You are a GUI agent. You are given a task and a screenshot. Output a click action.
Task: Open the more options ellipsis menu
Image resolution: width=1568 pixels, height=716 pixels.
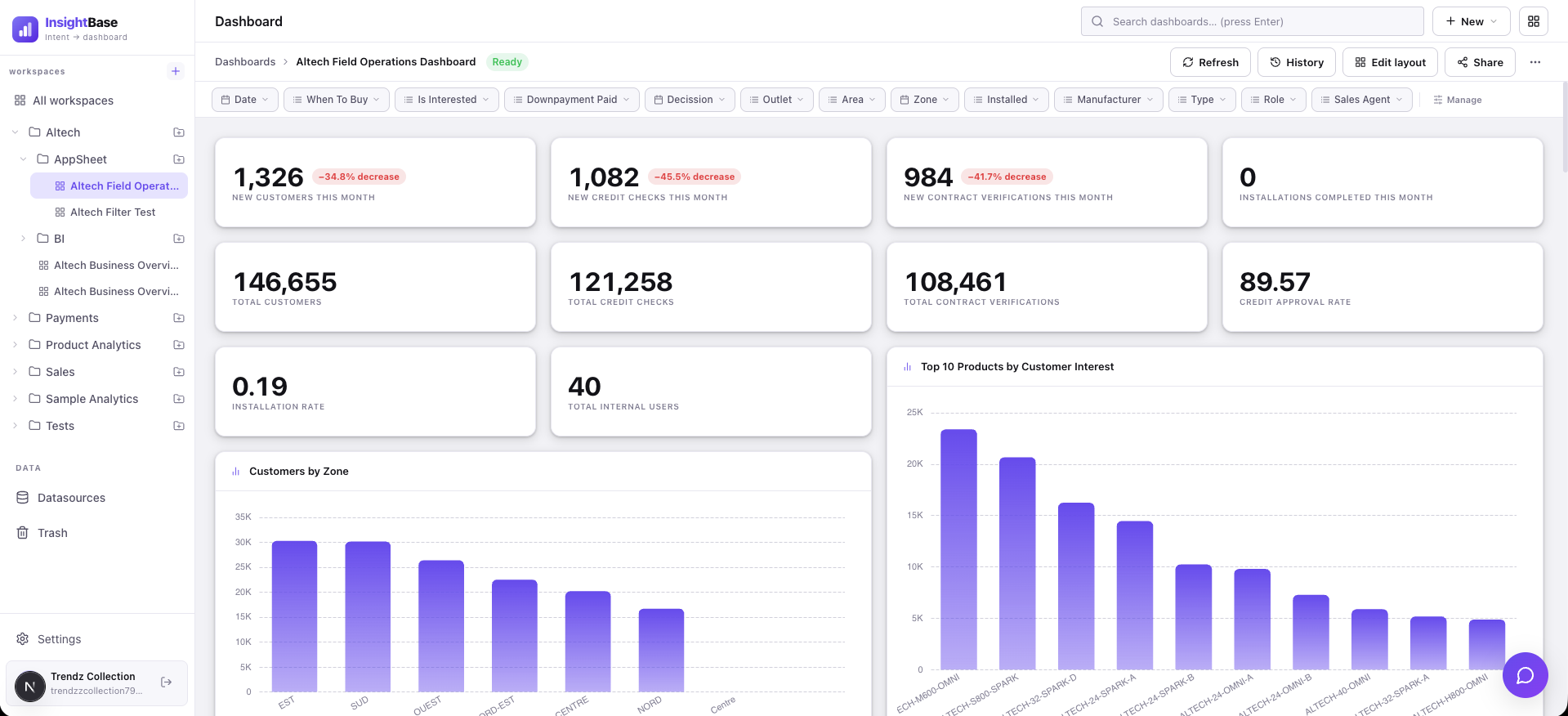point(1535,62)
